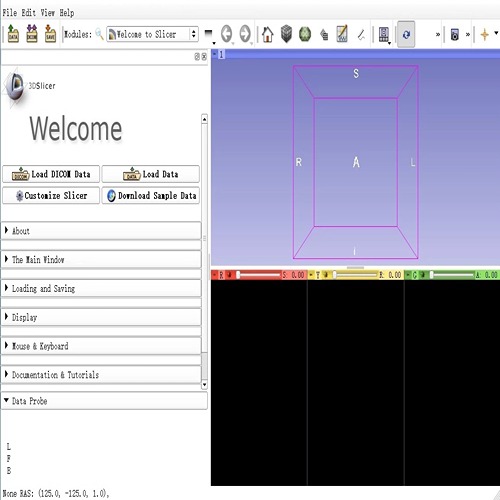Collapse the Data Probe section
This screenshot has width=500, height=500.
tap(104, 401)
